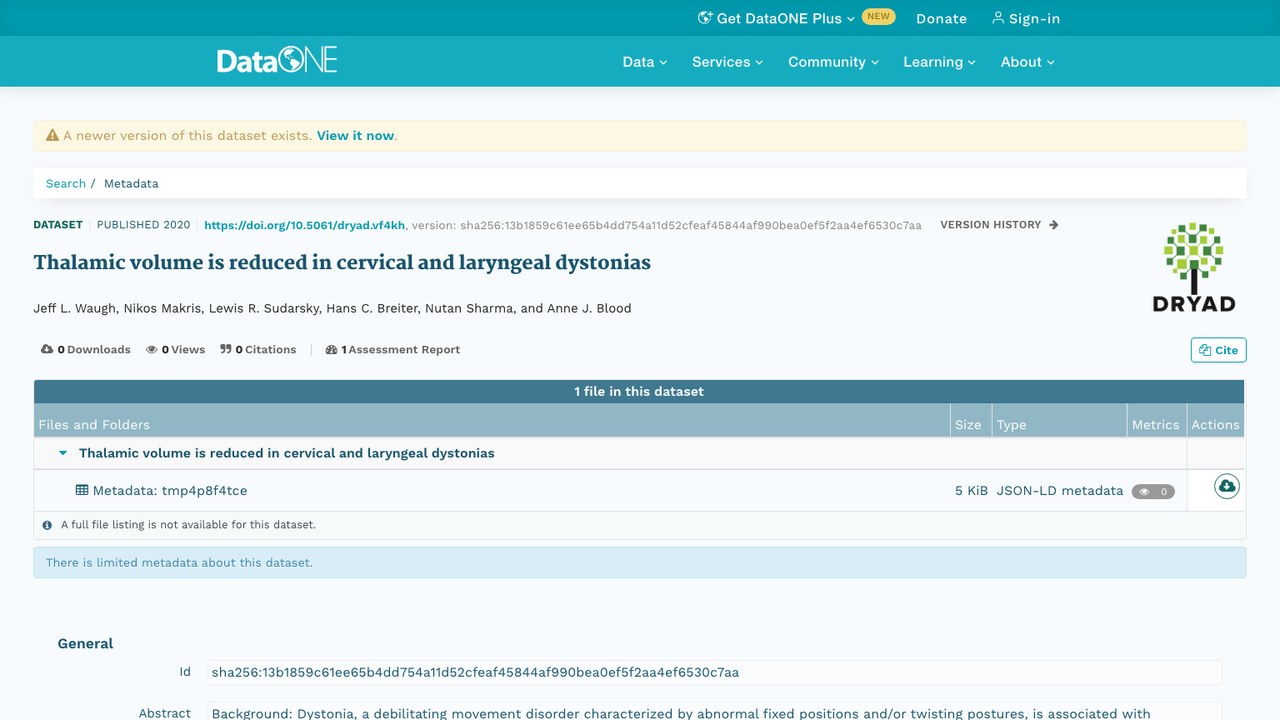Screen dimensions: 1280x720
Task: Click the Id value field
Action: [x=714, y=672]
